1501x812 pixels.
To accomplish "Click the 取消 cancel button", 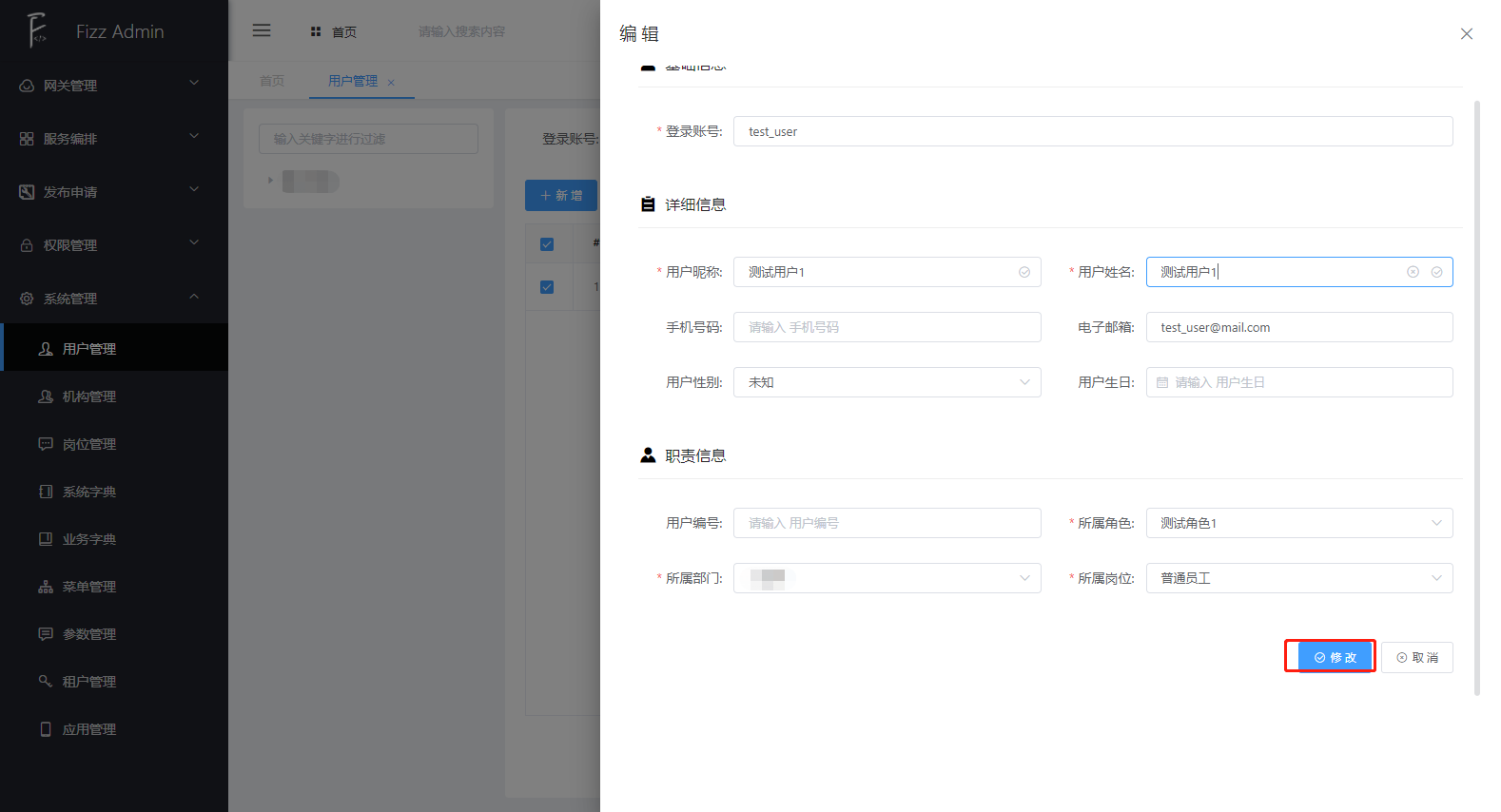I will coord(1417,657).
